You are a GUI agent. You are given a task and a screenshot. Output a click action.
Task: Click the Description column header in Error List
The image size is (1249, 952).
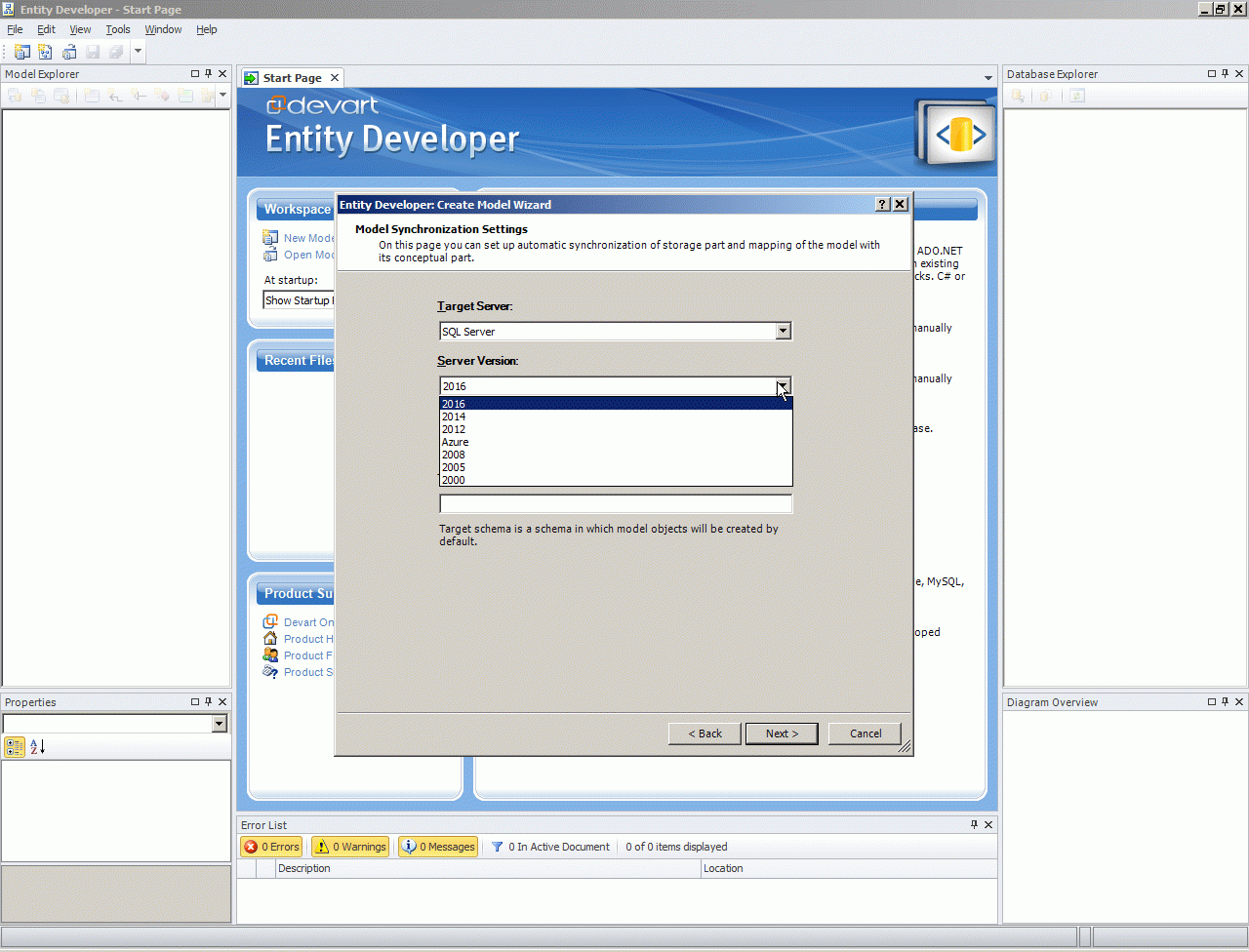click(x=489, y=868)
